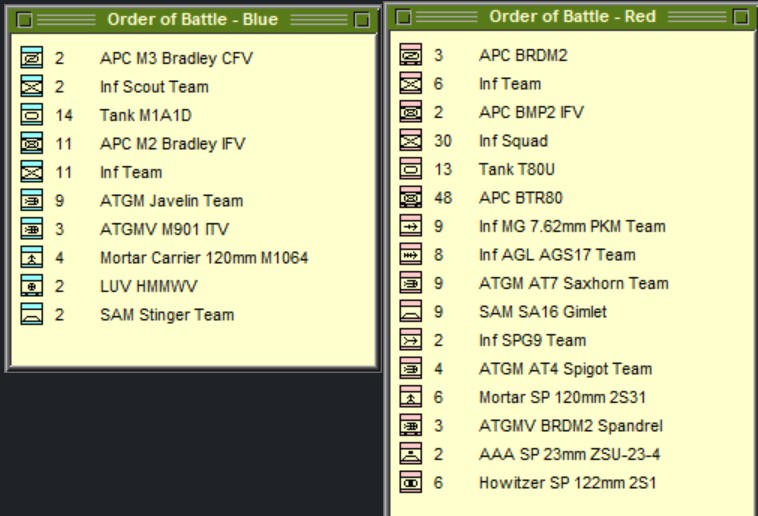
Task: Select the Inf SPG9 Team icon
Action: [410, 340]
